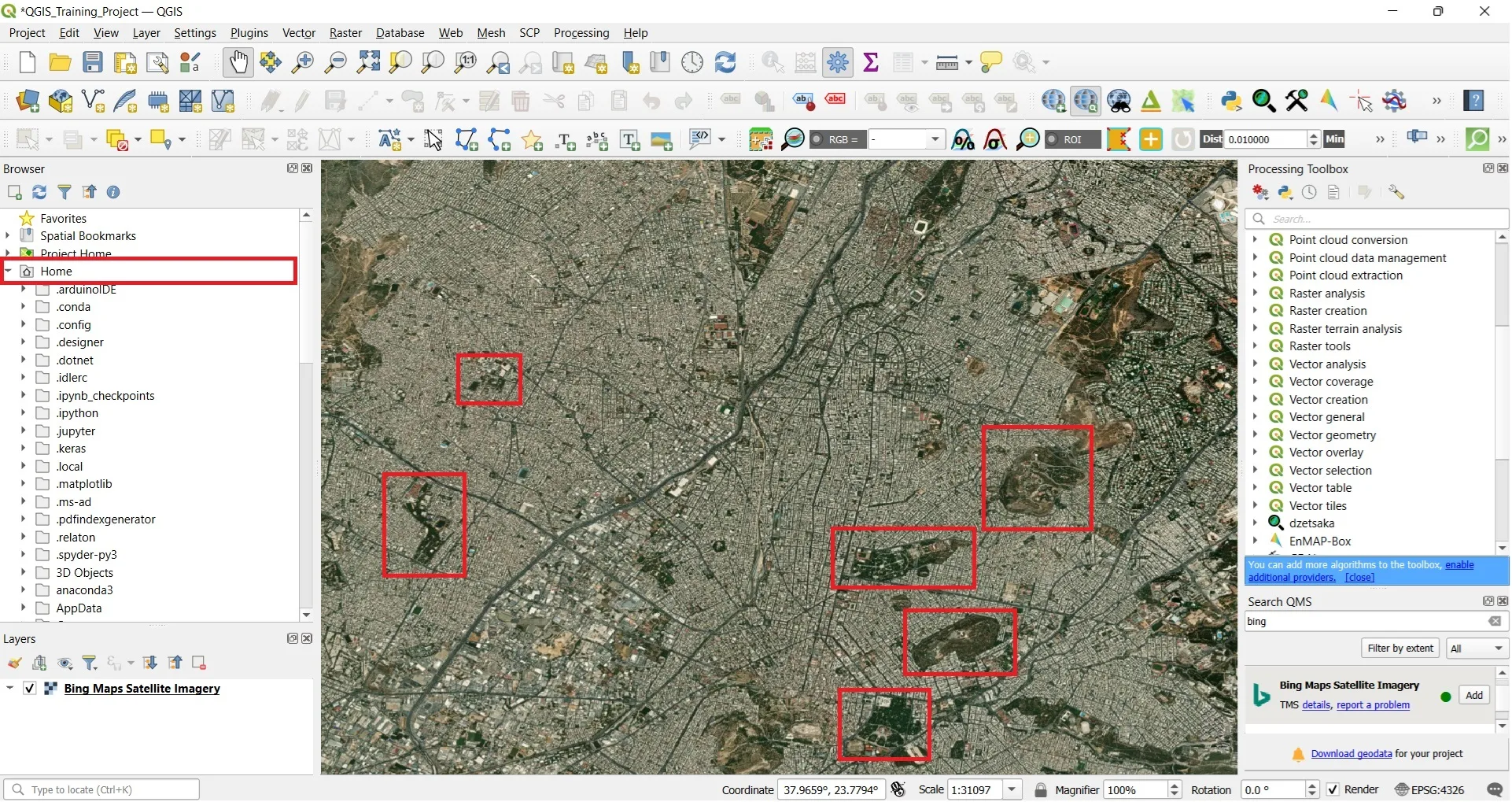Expand the Raster analysis toolbox group
The width and height of the screenshot is (1512, 802).
1256,294
